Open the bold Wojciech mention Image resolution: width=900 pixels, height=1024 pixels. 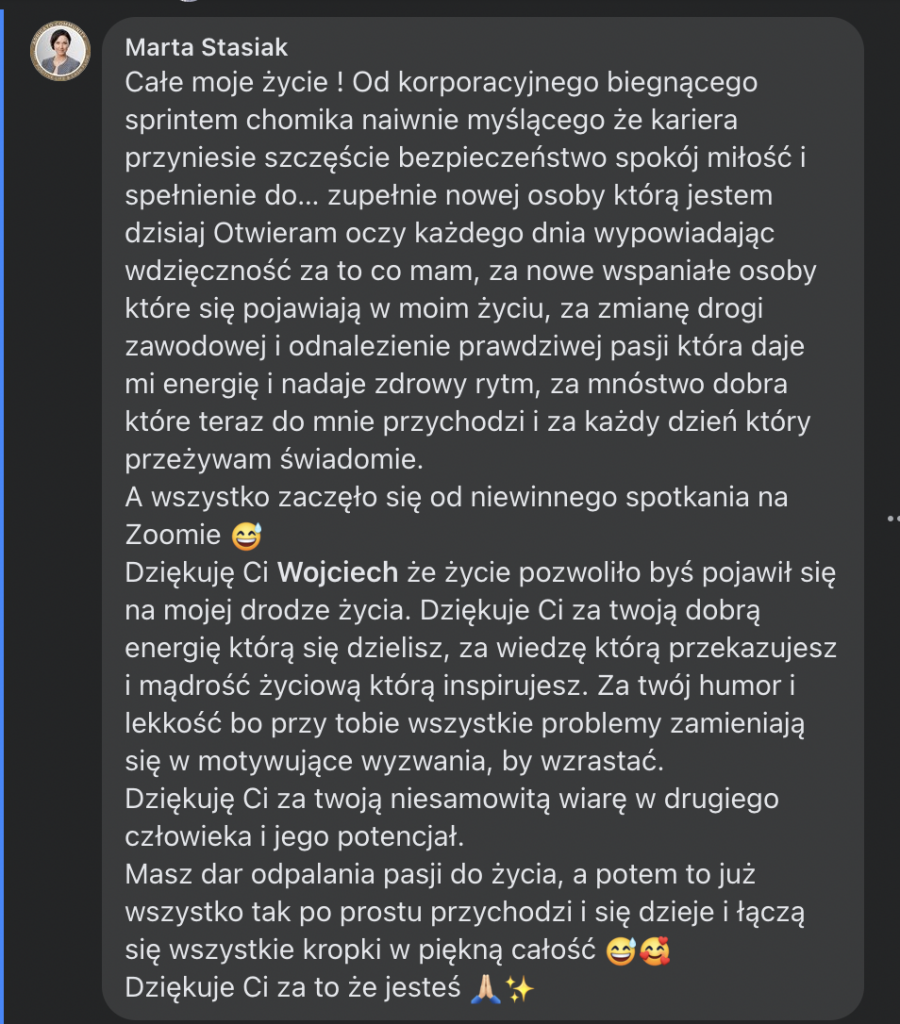click(x=338, y=573)
